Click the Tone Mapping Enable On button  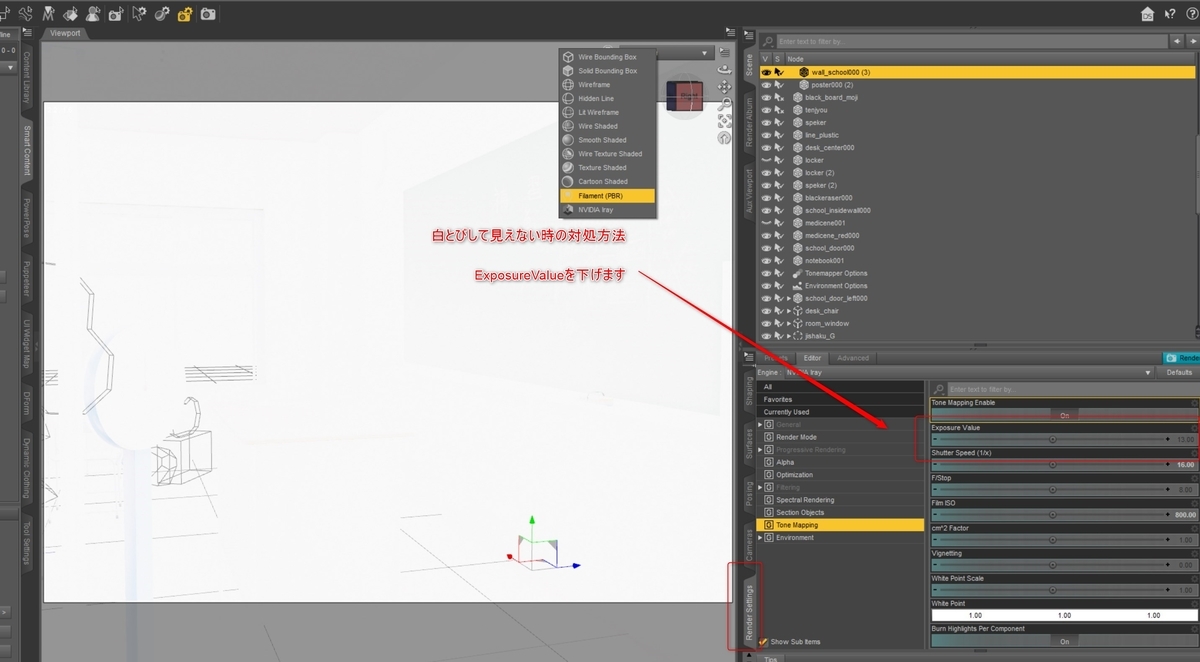[x=1063, y=414]
